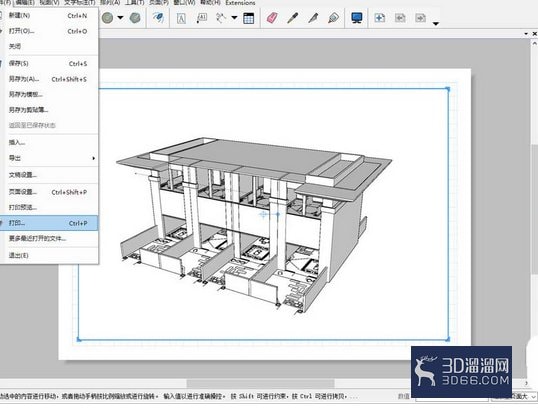Choose 更多最近打开的文件... entry
The width and height of the screenshot is (538, 408).
(49, 238)
